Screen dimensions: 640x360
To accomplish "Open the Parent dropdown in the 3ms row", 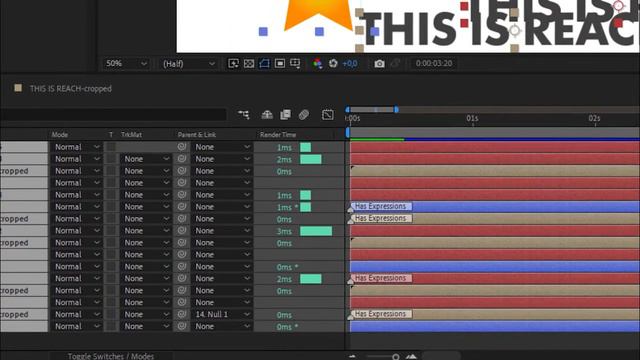I will (222, 231).
